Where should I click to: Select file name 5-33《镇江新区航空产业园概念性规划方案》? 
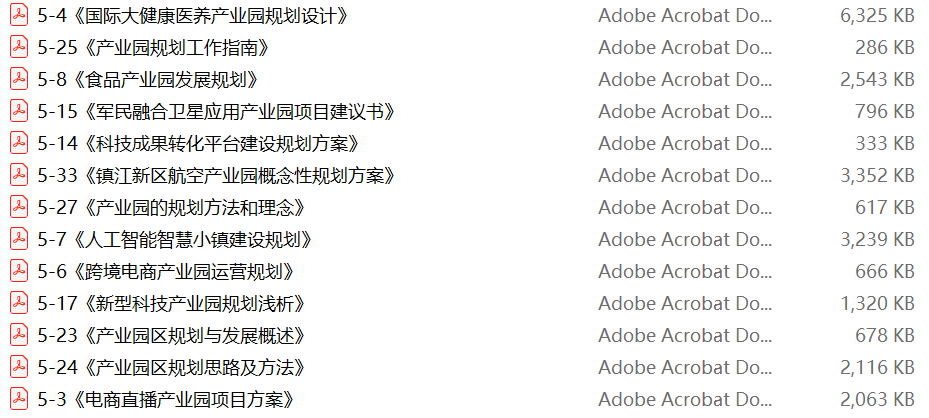click(216, 175)
